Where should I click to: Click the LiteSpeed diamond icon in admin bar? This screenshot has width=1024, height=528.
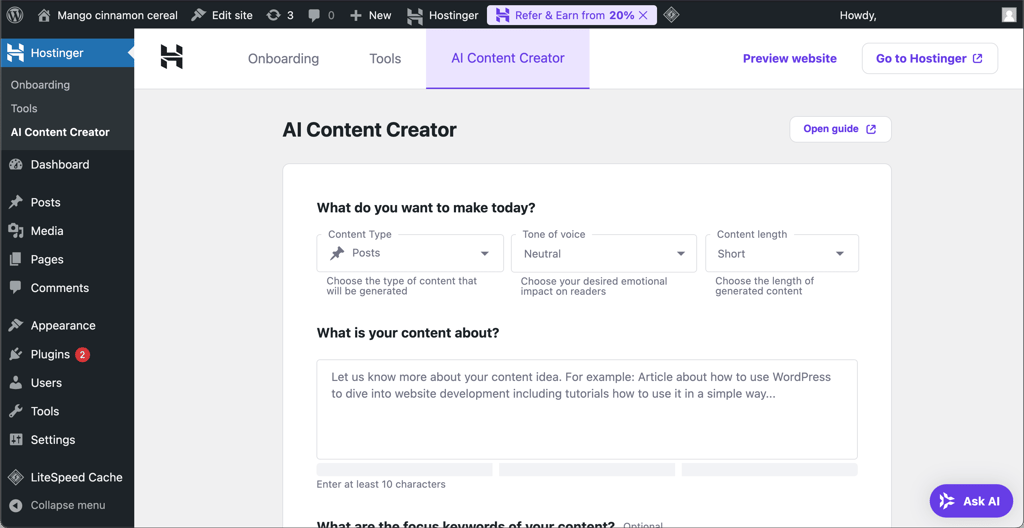tap(671, 15)
